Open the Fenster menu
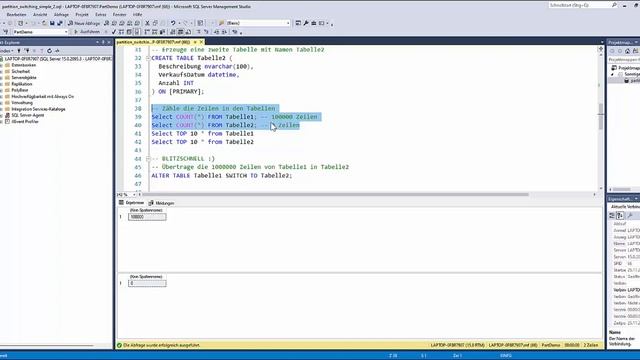640x360 pixels. pyautogui.click(x=120, y=15)
